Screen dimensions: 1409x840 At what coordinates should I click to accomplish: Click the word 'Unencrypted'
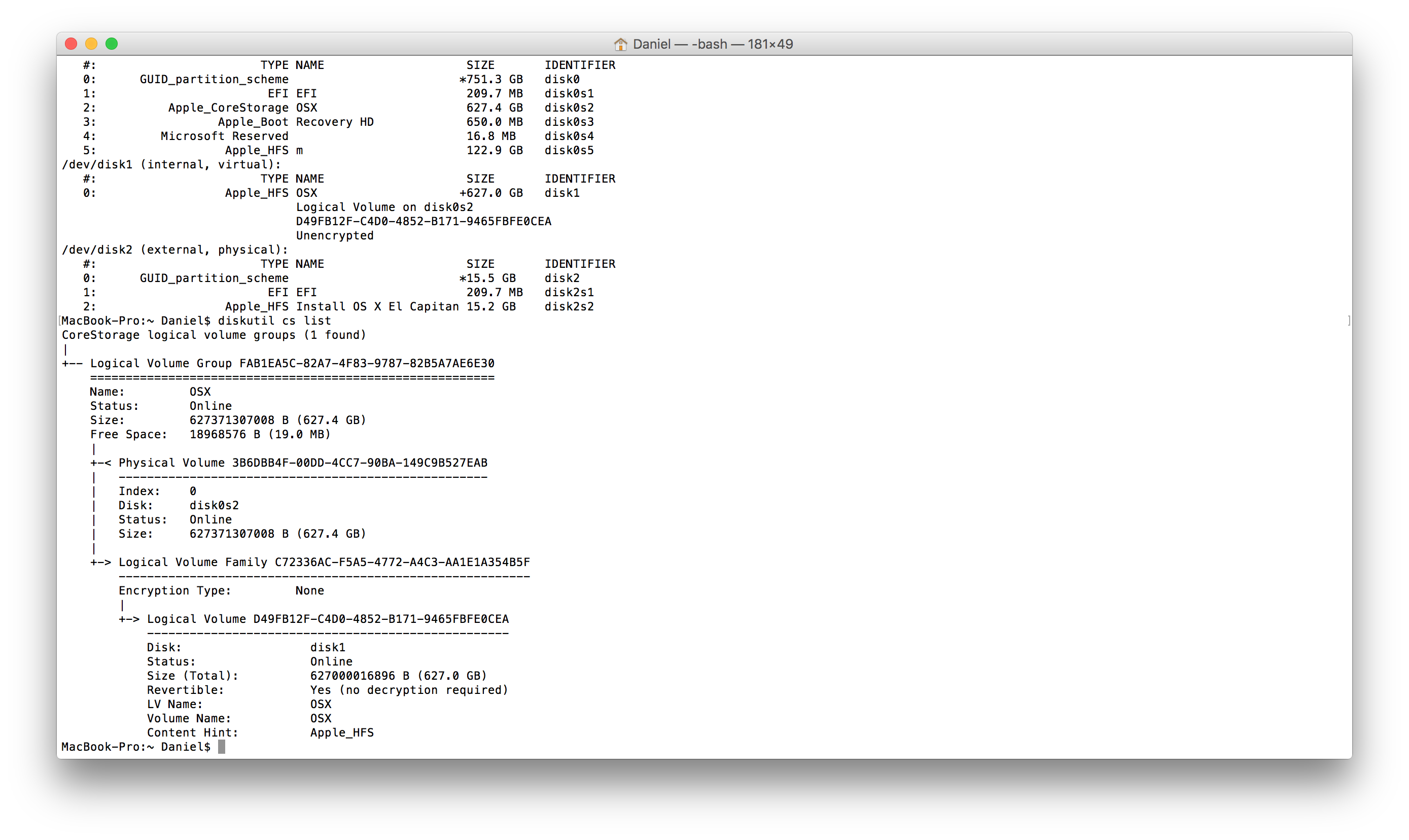(x=335, y=235)
